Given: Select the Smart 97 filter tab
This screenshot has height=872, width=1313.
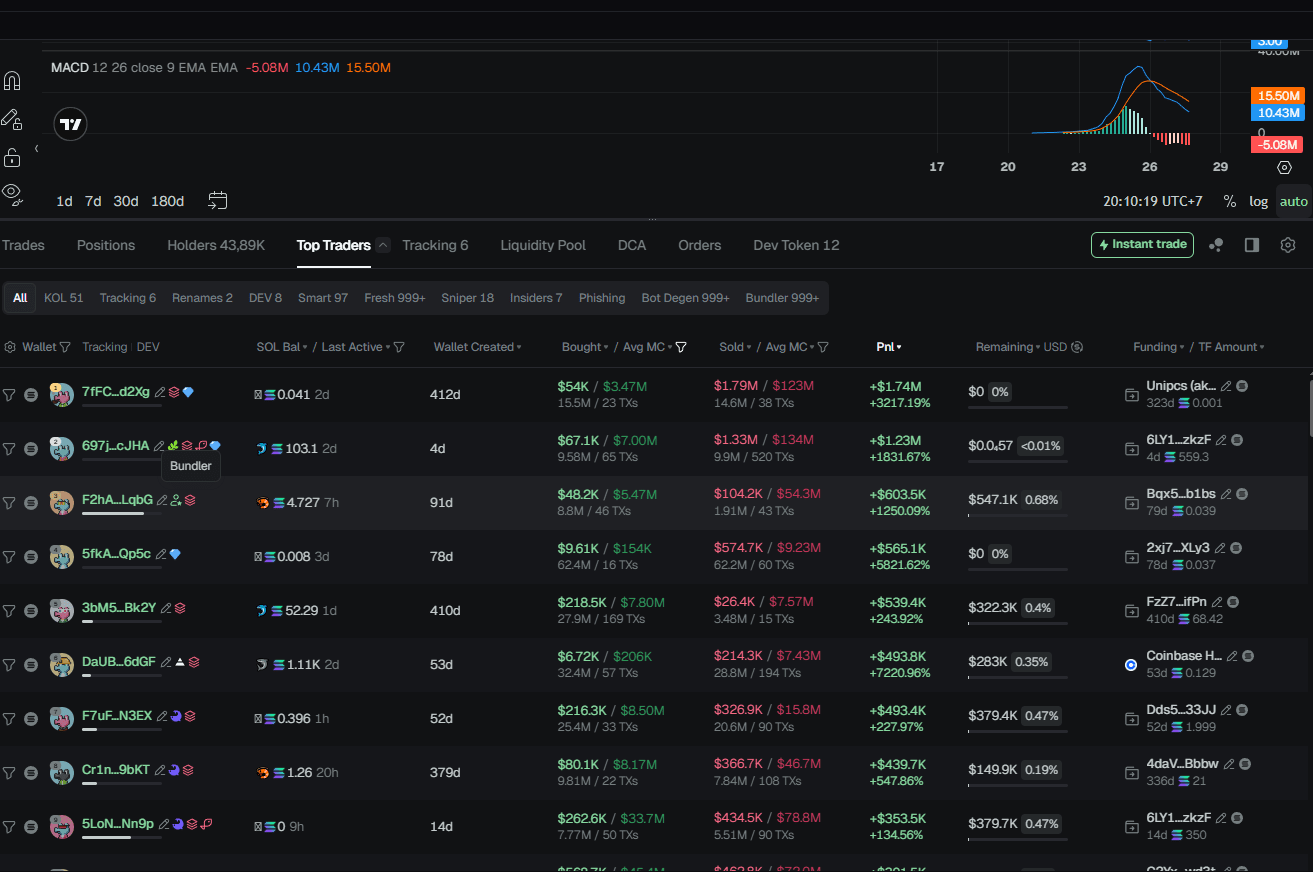Looking at the screenshot, I should 322,298.
